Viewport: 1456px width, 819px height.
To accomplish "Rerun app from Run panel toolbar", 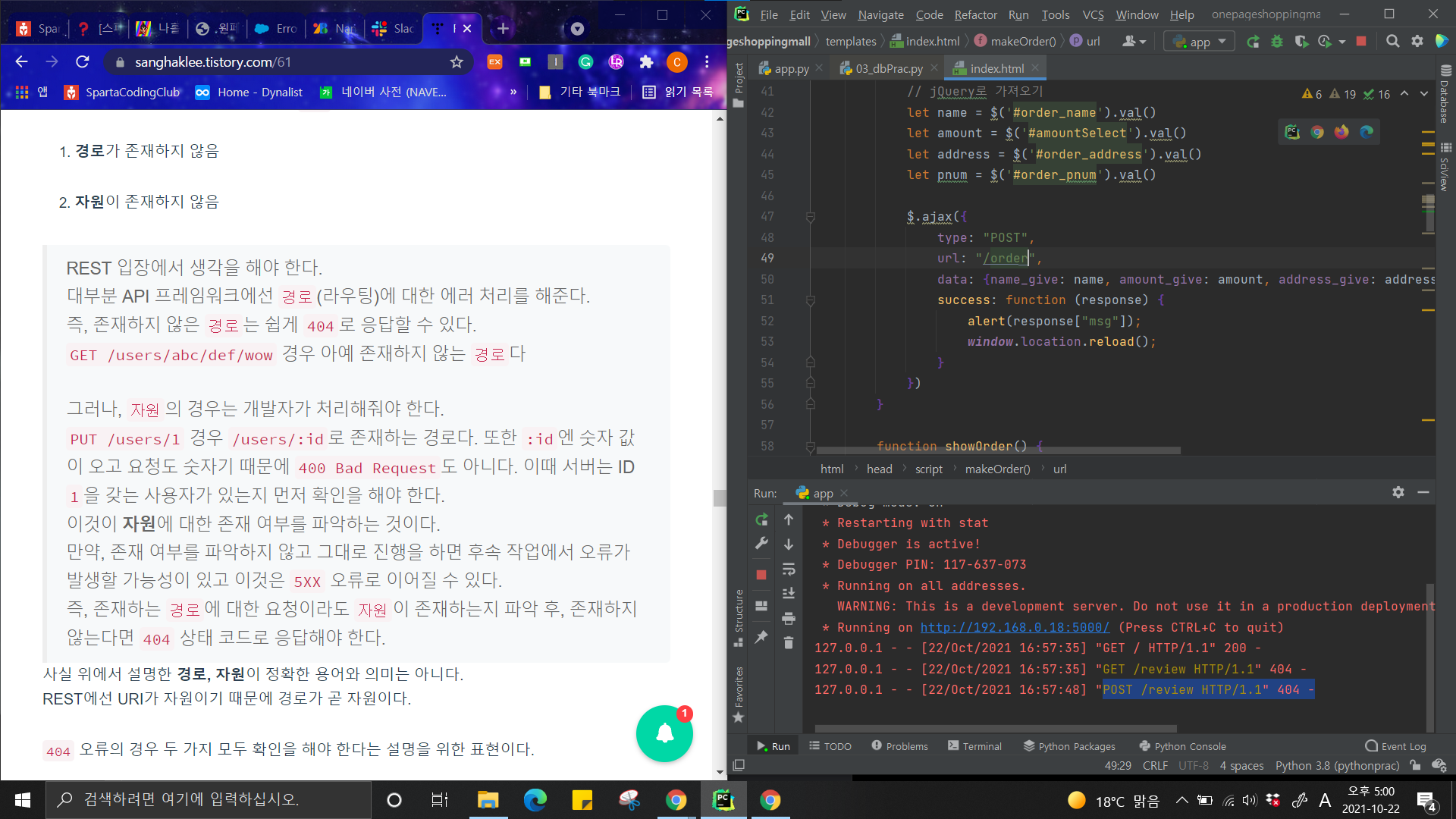I will (x=761, y=520).
